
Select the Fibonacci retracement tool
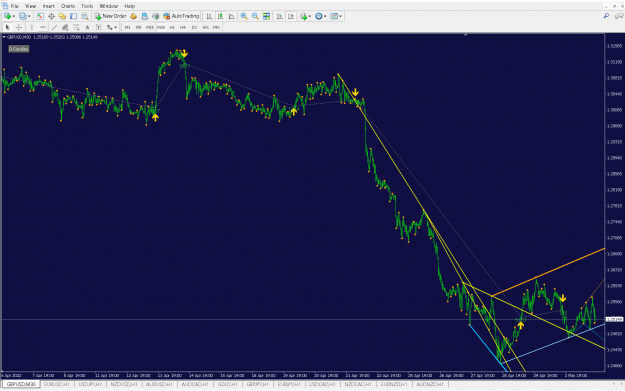76,28
